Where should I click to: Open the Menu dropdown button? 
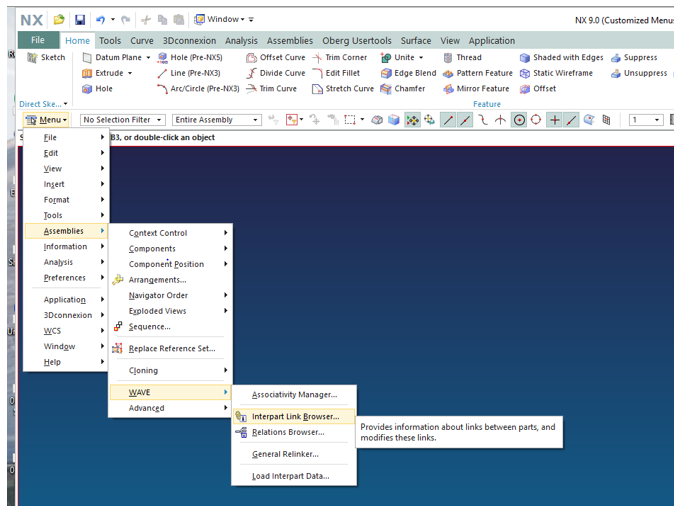pos(46,120)
